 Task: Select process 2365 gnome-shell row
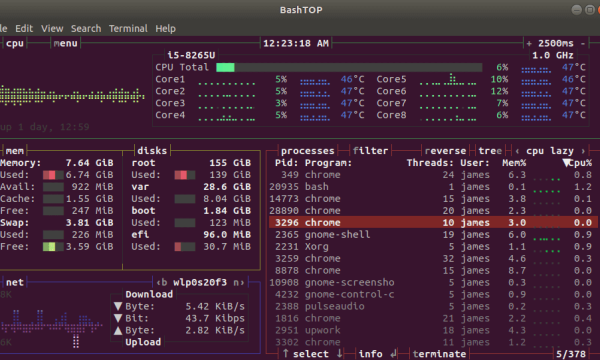click(433, 235)
